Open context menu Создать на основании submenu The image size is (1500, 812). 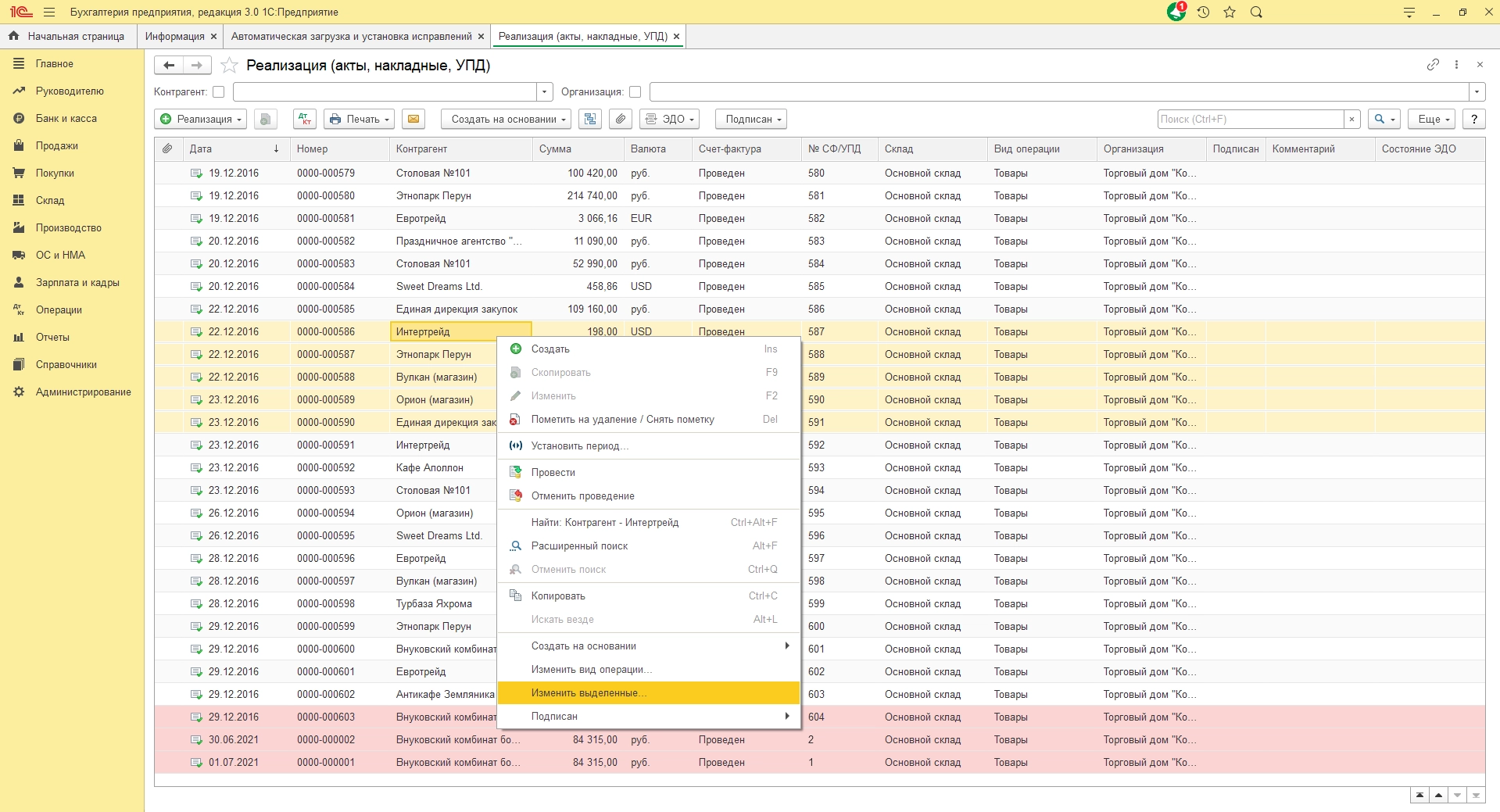click(648, 646)
